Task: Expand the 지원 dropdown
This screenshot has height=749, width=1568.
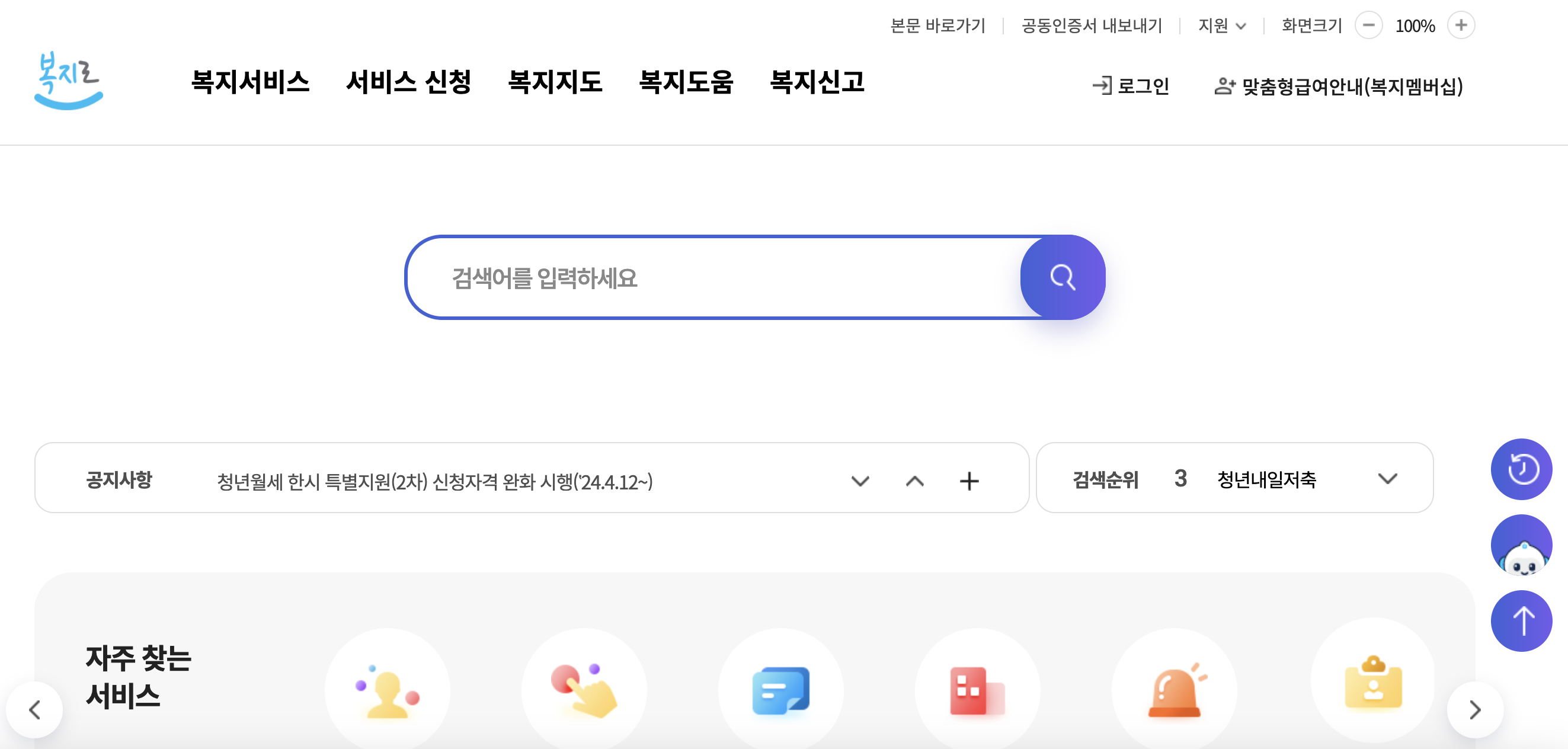Action: click(1222, 25)
